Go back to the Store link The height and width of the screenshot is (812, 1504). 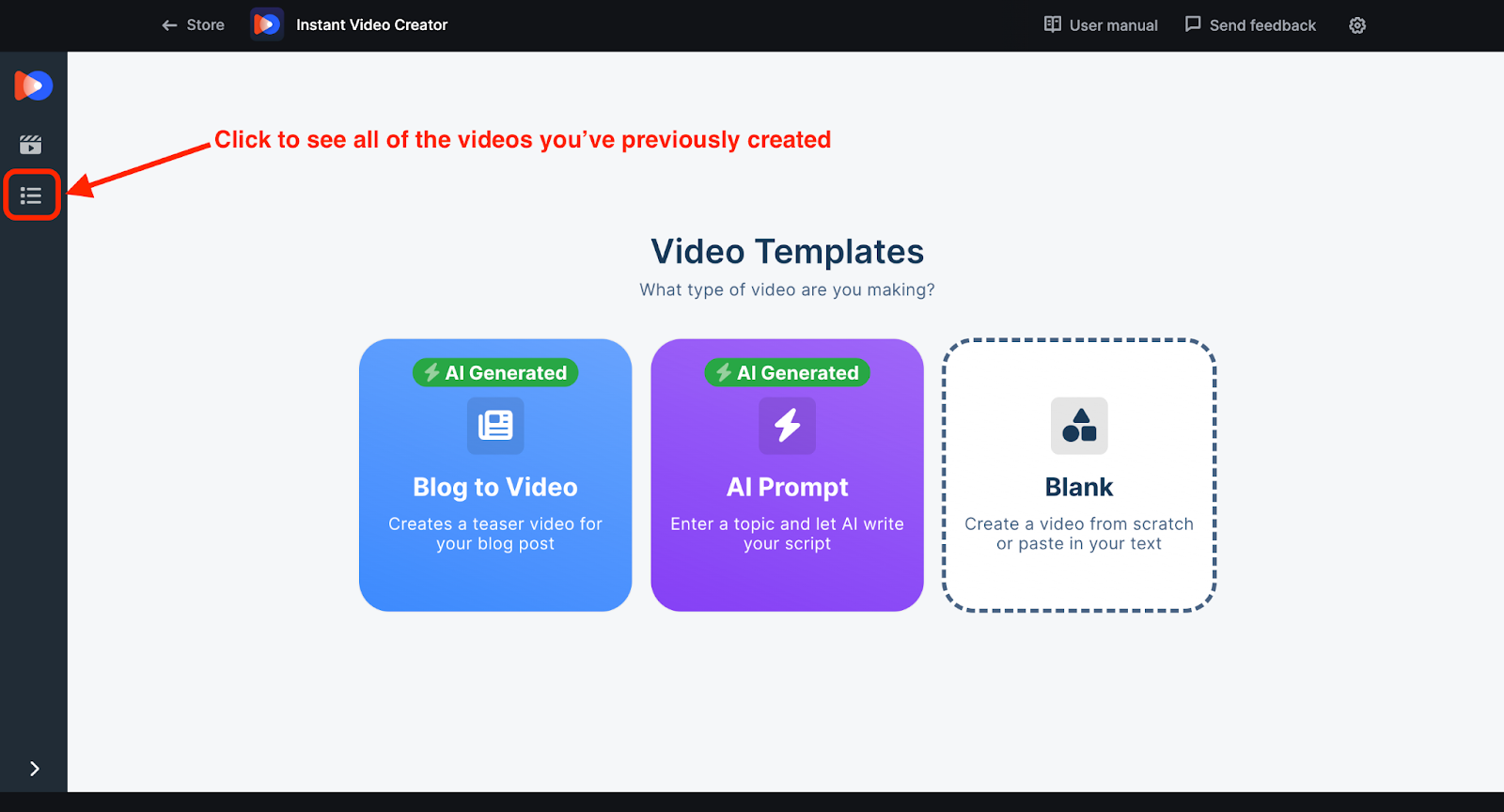click(x=205, y=25)
